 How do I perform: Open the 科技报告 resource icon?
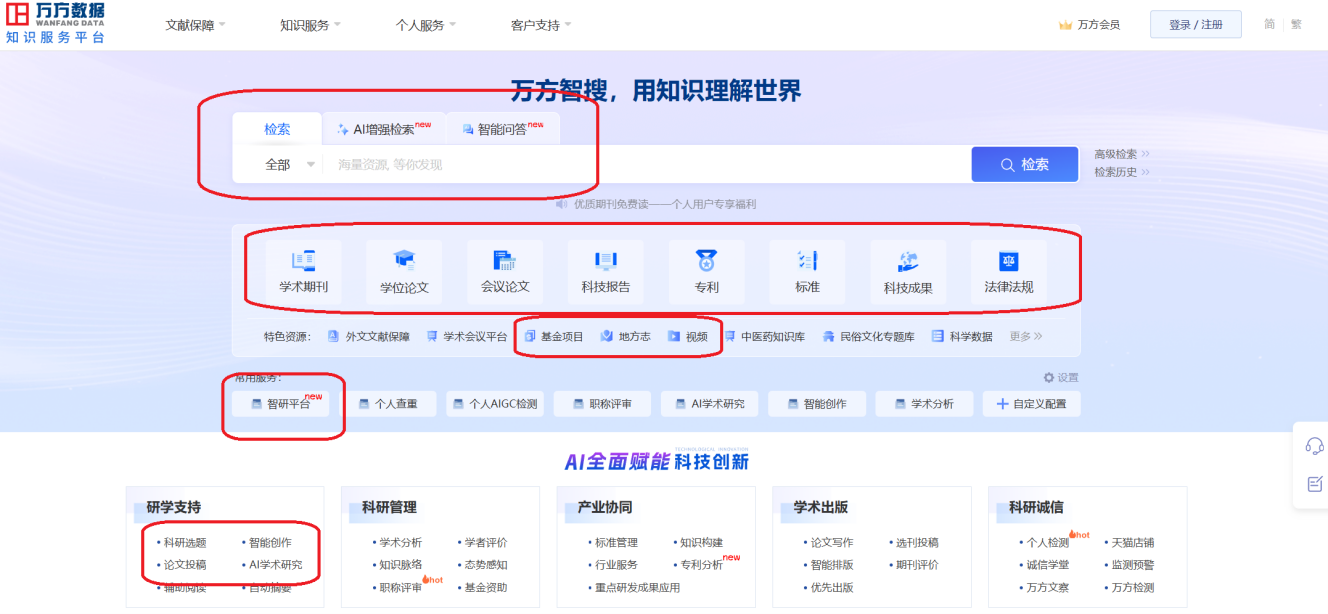click(606, 261)
